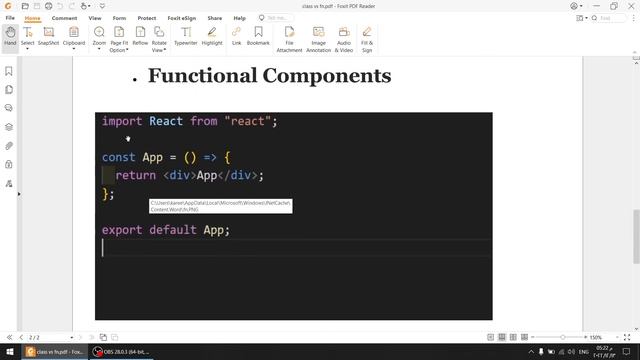
Task: Open the Help tab
Action: (240, 18)
